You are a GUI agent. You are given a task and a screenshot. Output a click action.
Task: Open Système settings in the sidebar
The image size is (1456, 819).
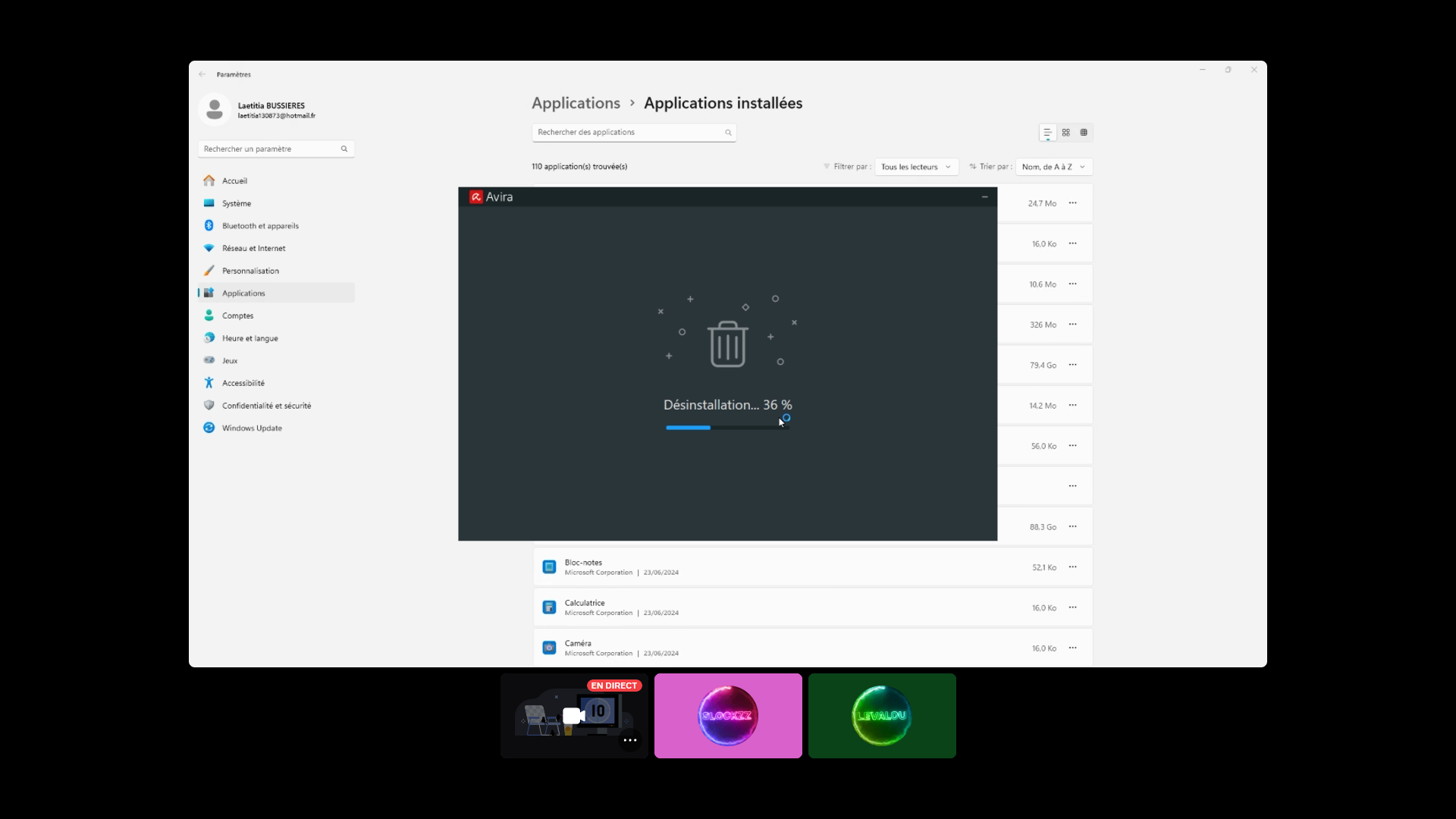point(276,203)
